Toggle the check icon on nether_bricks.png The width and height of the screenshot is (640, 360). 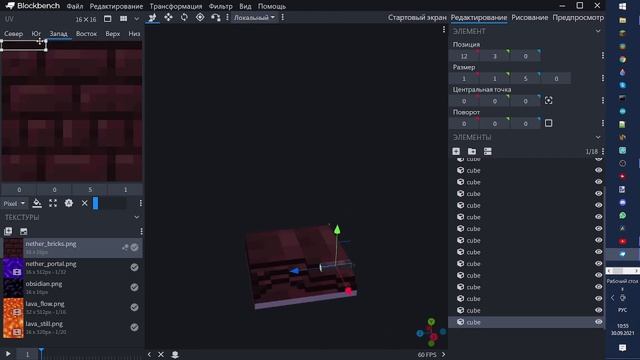(x=134, y=247)
